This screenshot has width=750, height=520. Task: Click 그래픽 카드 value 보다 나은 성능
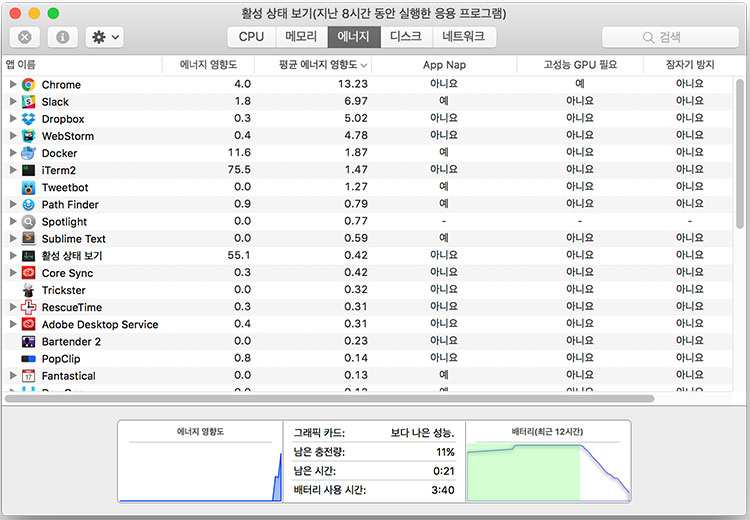click(422, 433)
